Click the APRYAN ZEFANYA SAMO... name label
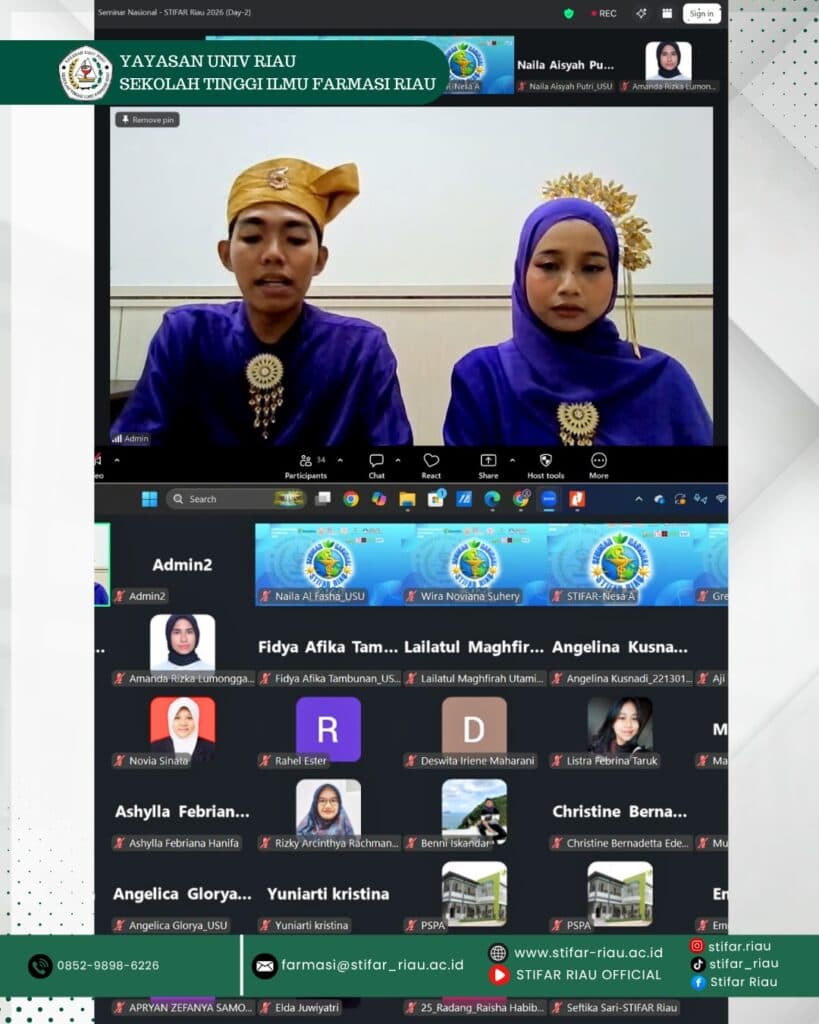This screenshot has height=1024, width=819. click(x=190, y=1007)
